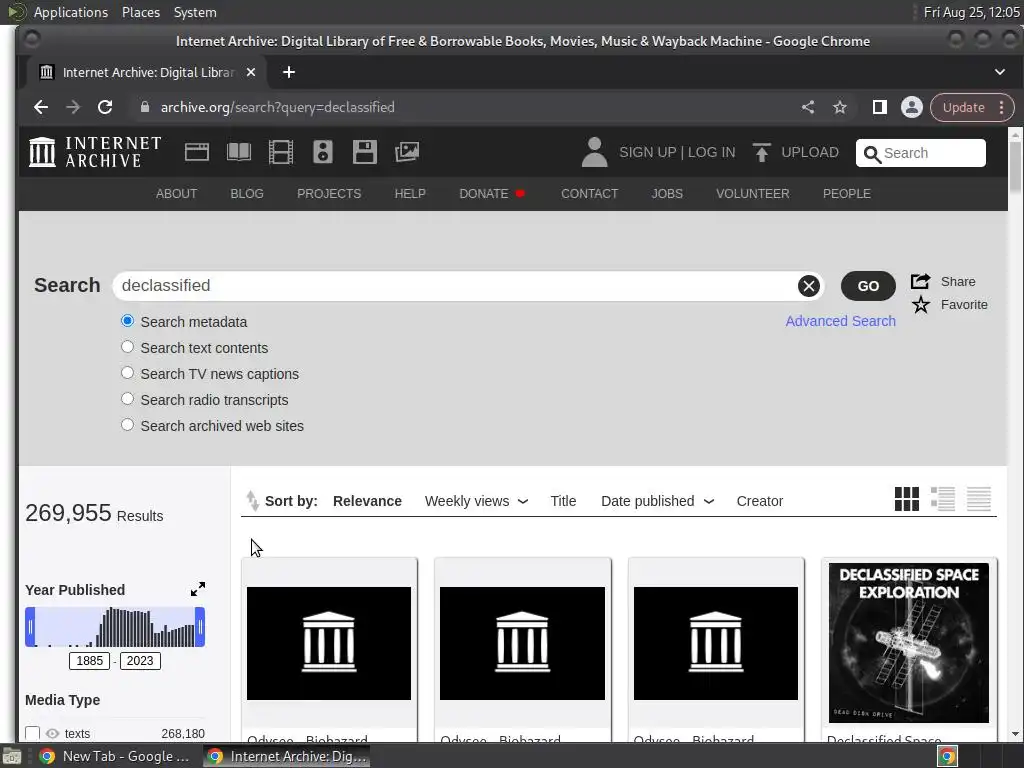Toggle sort direction arrows icon
Image resolution: width=1024 pixels, height=768 pixels.
coord(252,501)
